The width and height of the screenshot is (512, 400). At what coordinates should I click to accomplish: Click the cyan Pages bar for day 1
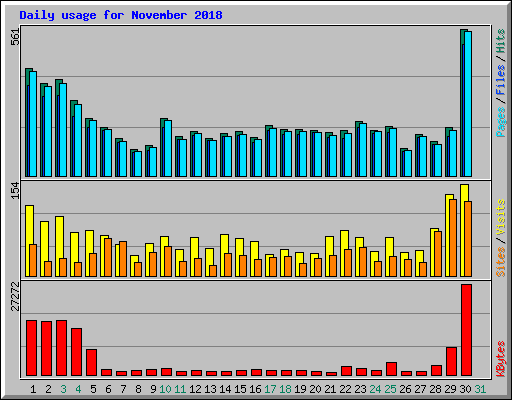tap(33, 124)
